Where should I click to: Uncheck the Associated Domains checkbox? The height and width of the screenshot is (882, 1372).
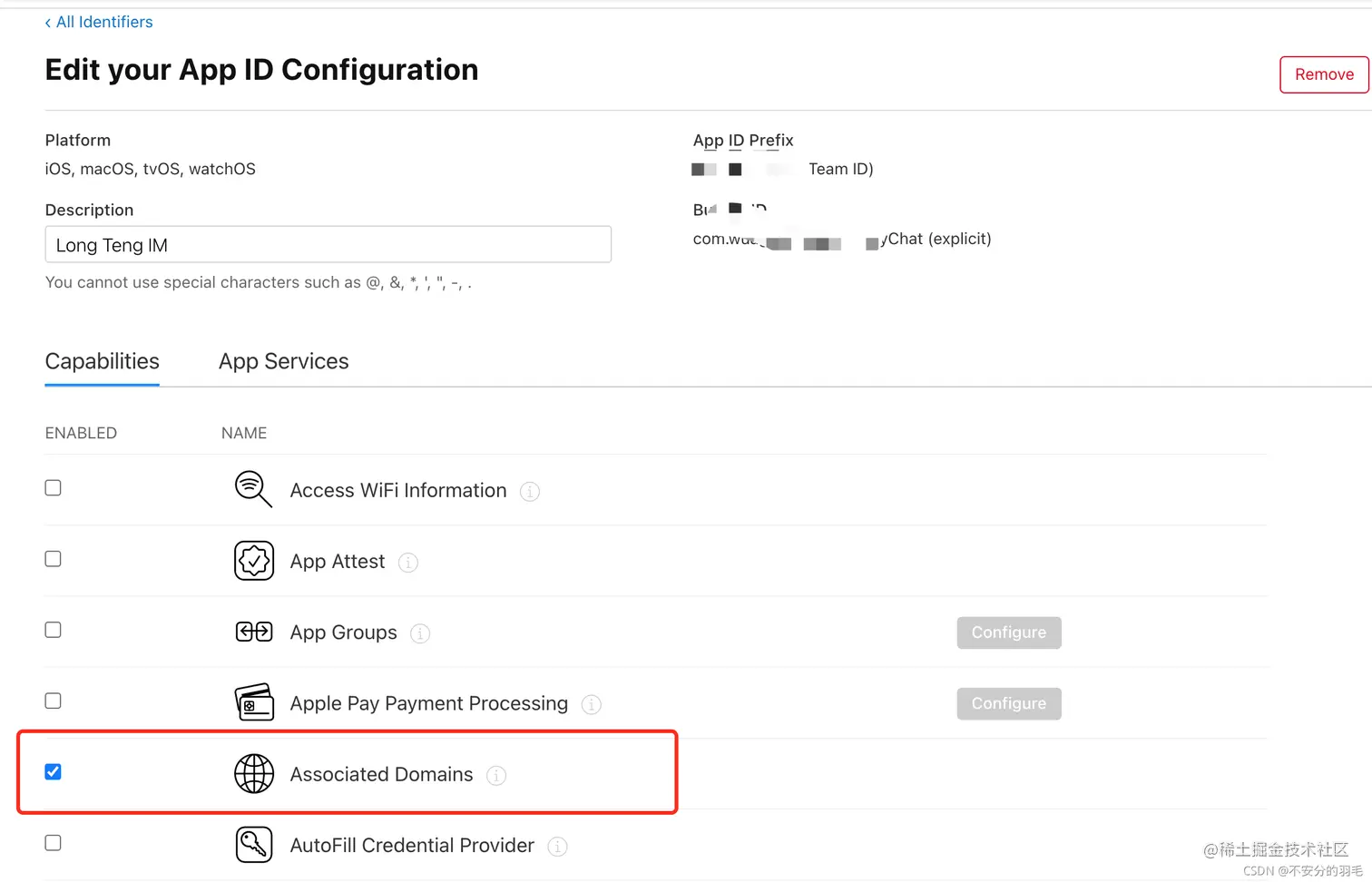coord(54,772)
